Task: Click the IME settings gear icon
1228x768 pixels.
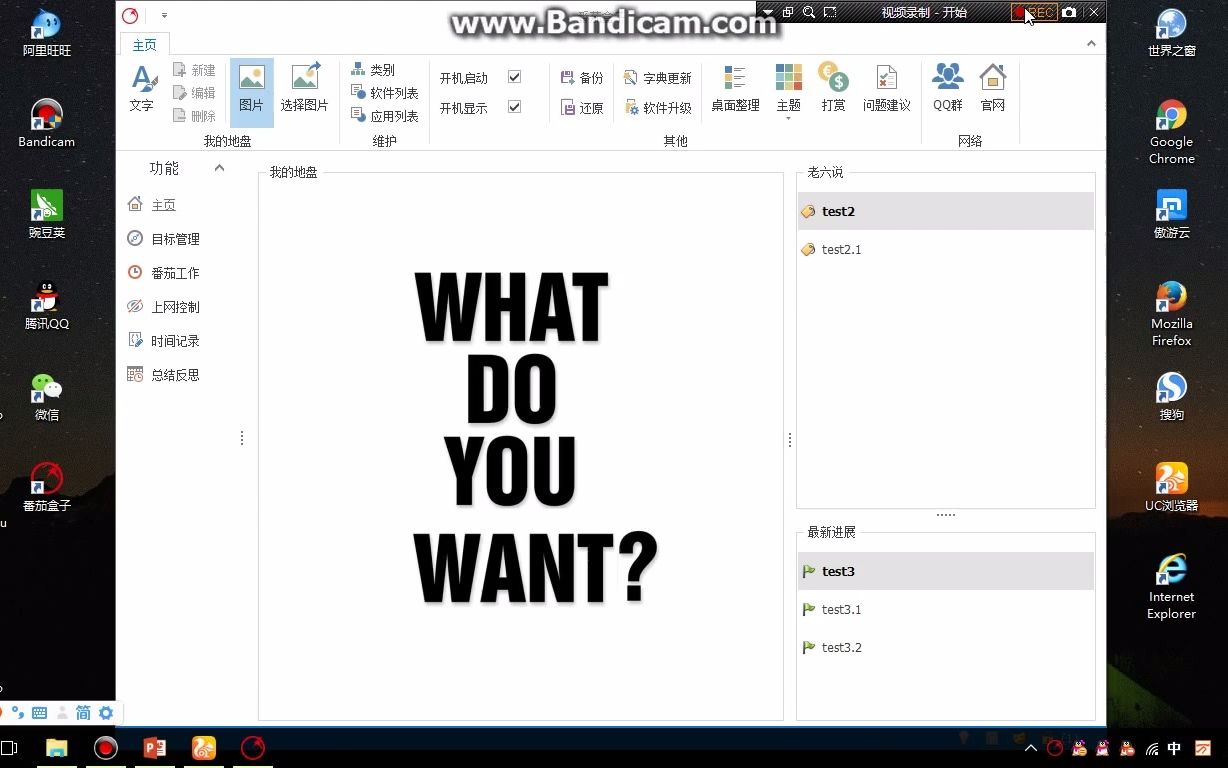Action: click(105, 713)
